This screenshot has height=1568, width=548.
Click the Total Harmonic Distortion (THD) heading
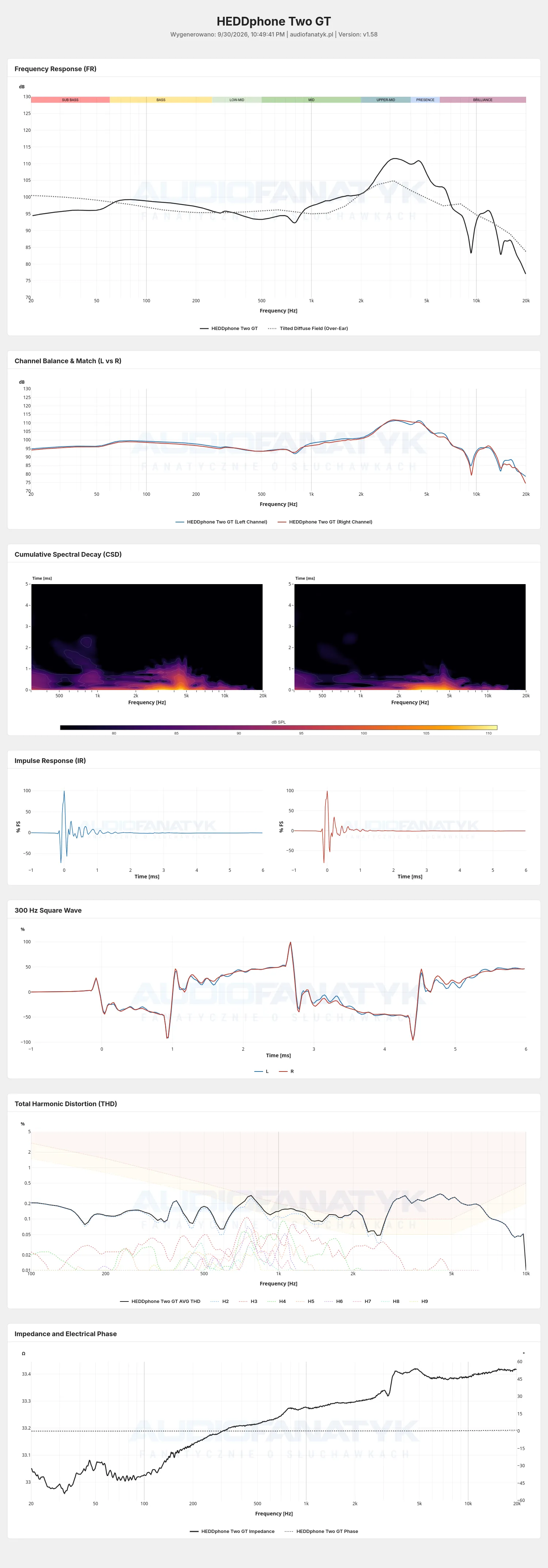click(x=66, y=1104)
